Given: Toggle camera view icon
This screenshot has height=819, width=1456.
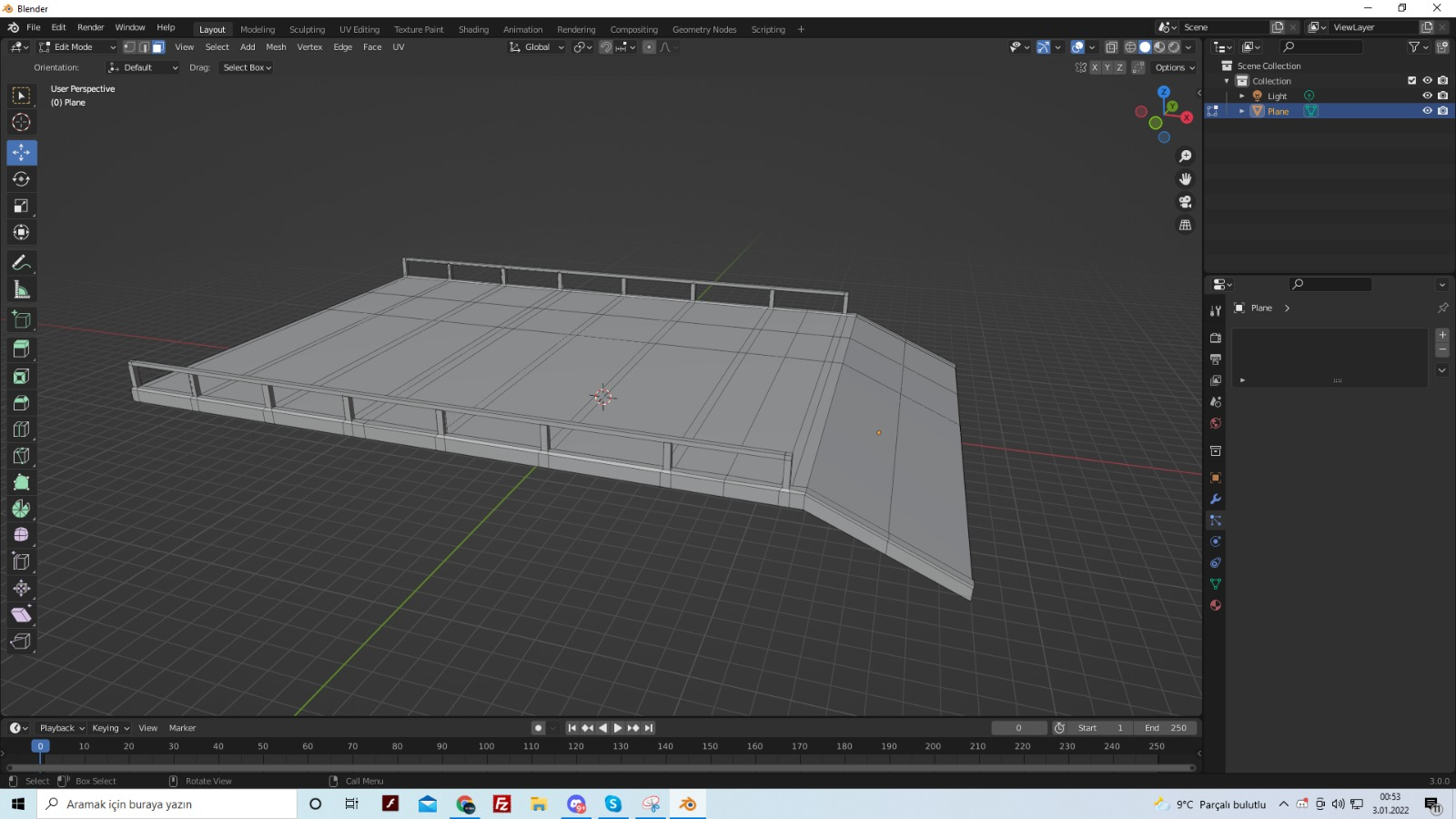Looking at the screenshot, I should 1185,202.
